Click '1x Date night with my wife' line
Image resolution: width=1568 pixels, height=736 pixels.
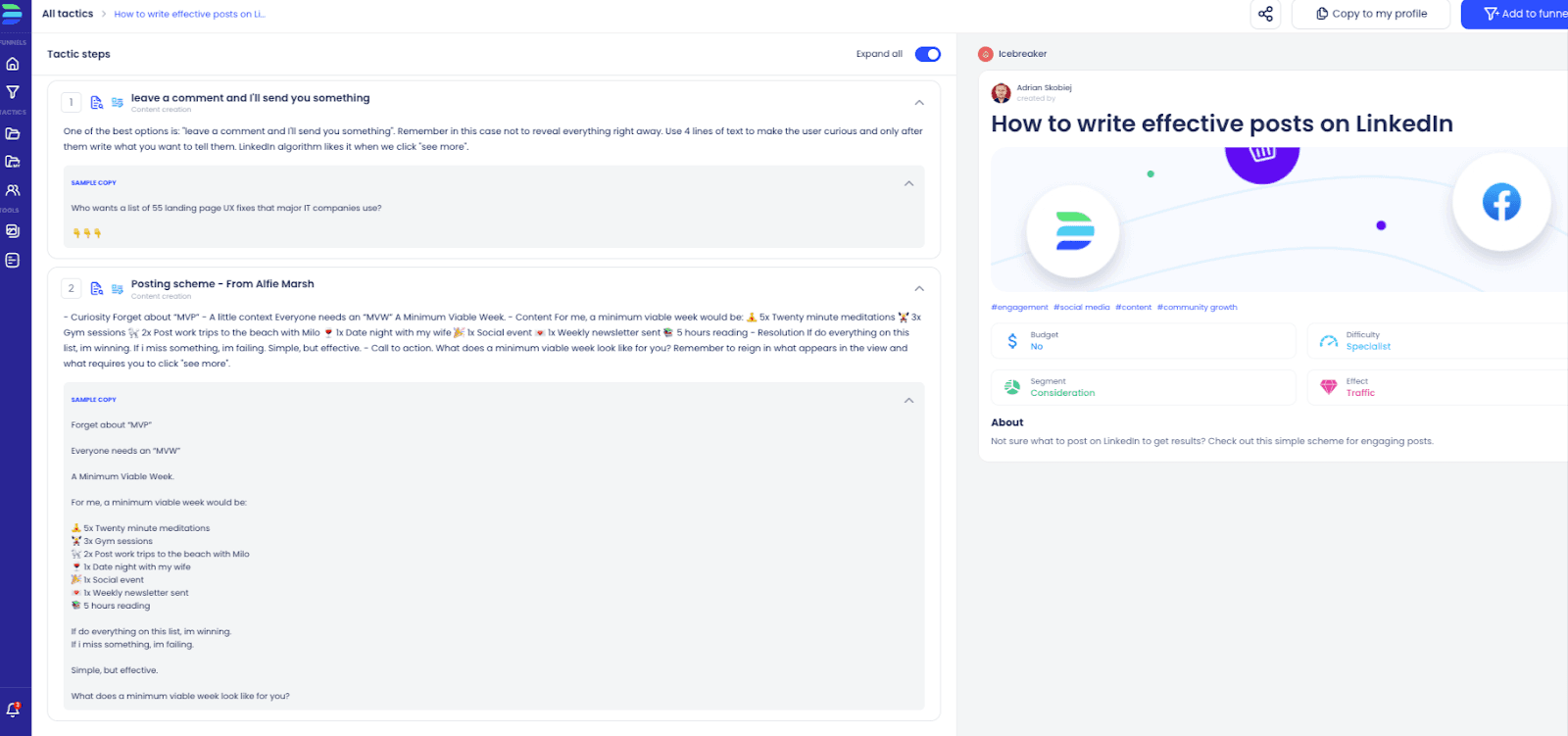click(130, 567)
